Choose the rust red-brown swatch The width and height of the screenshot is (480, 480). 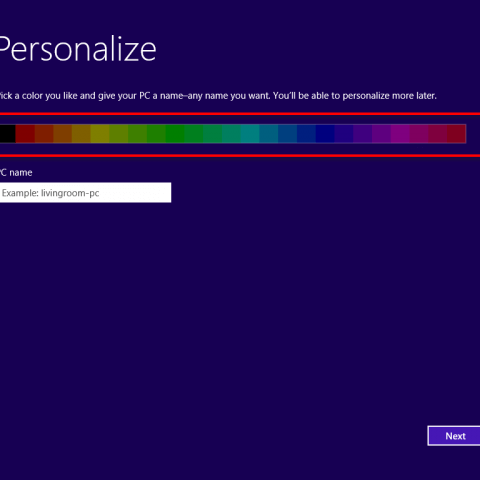pyautogui.click(x=44, y=134)
